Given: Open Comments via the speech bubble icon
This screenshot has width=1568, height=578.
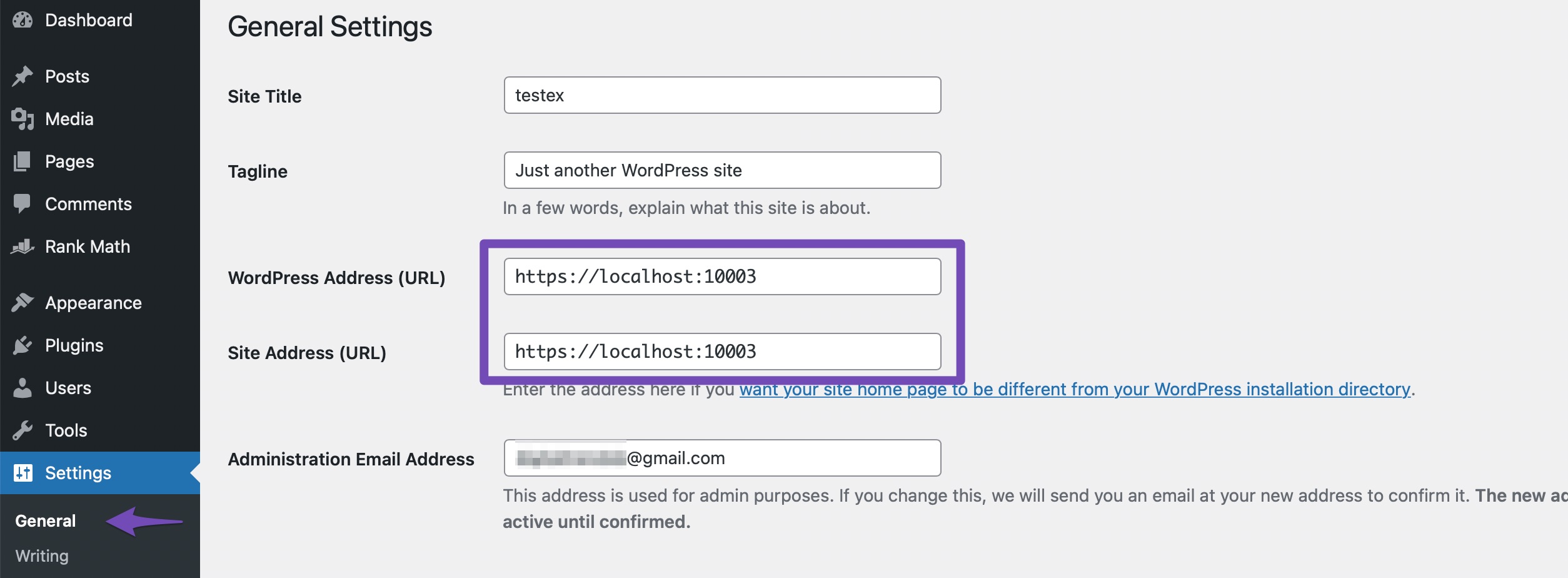Looking at the screenshot, I should point(23,203).
